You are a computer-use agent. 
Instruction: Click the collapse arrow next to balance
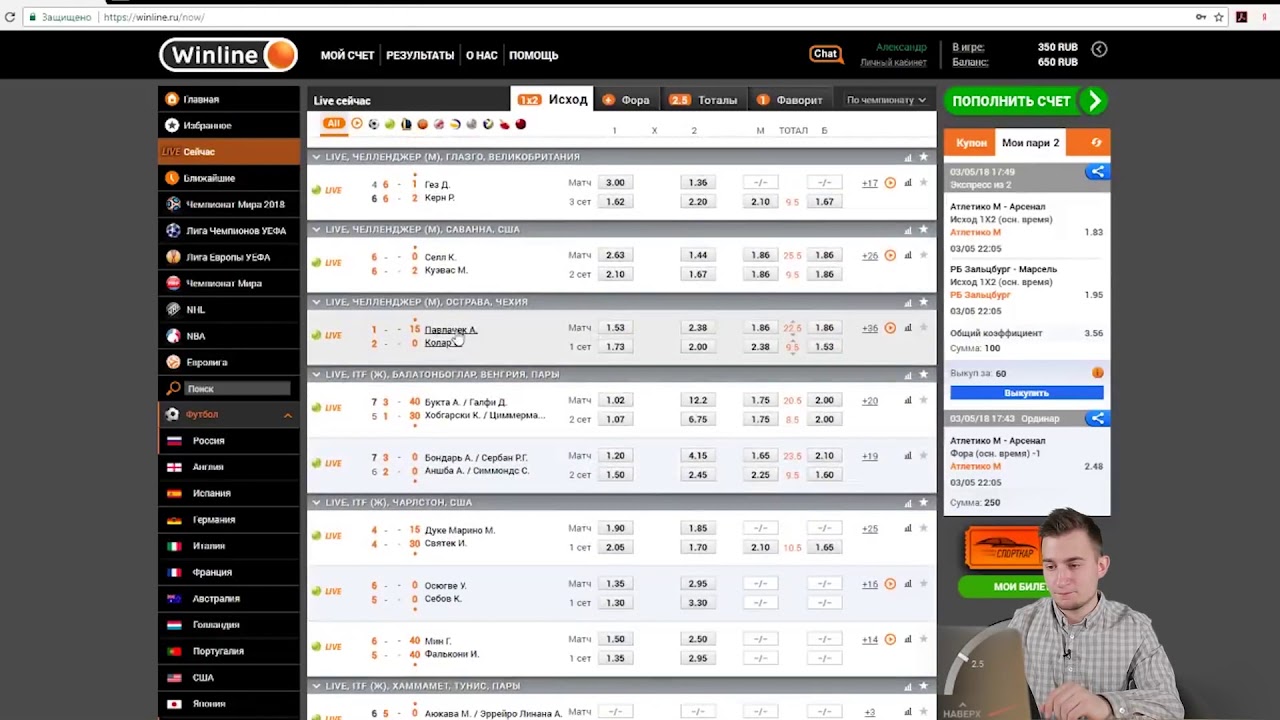point(1099,48)
